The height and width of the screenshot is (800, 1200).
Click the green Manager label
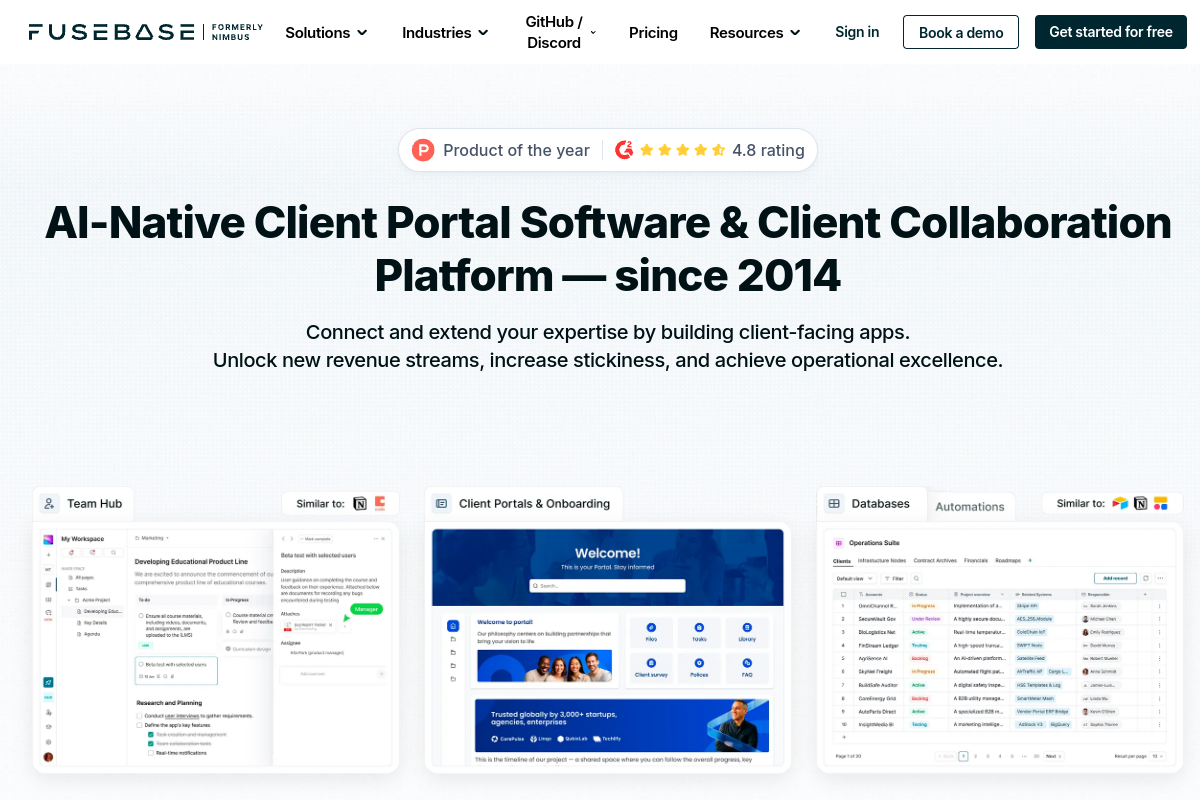367,608
